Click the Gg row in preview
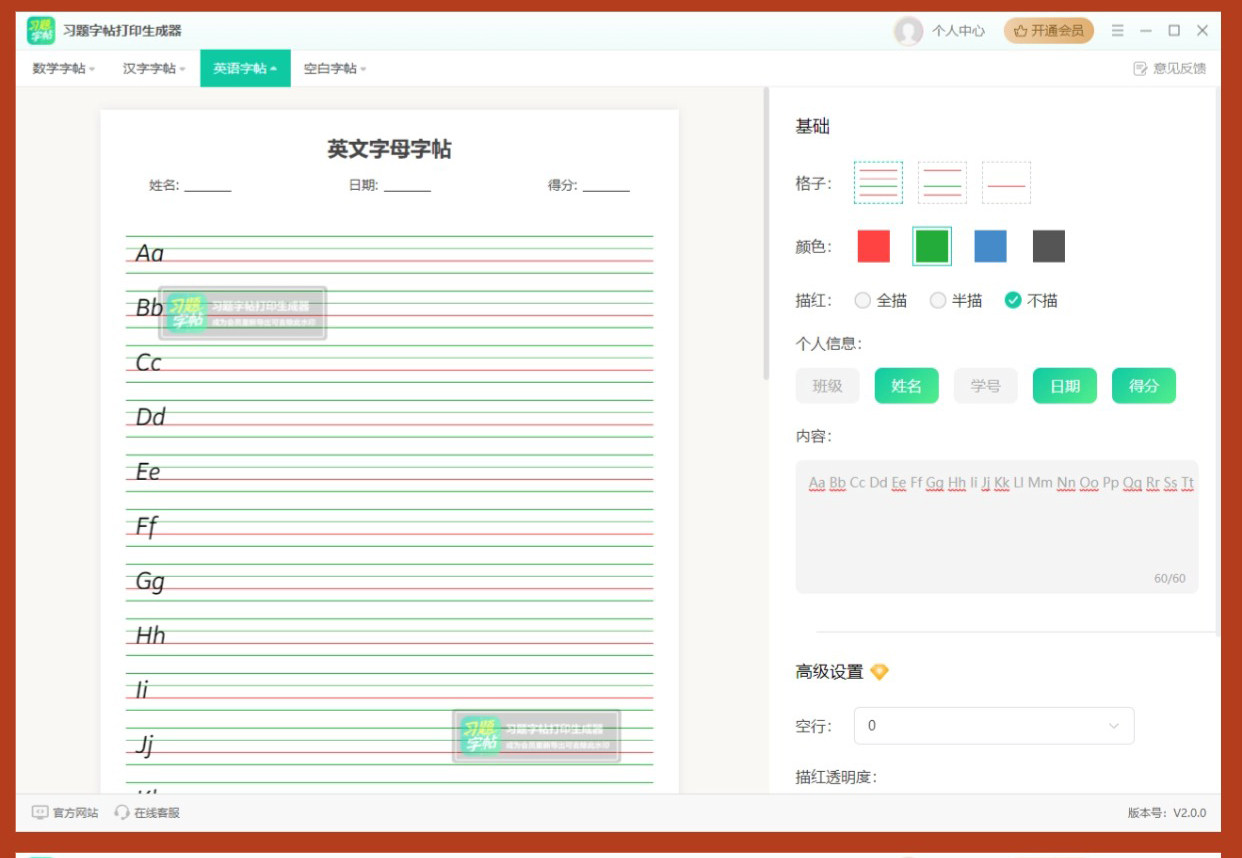Screen dimensions: 1242x858 point(389,582)
